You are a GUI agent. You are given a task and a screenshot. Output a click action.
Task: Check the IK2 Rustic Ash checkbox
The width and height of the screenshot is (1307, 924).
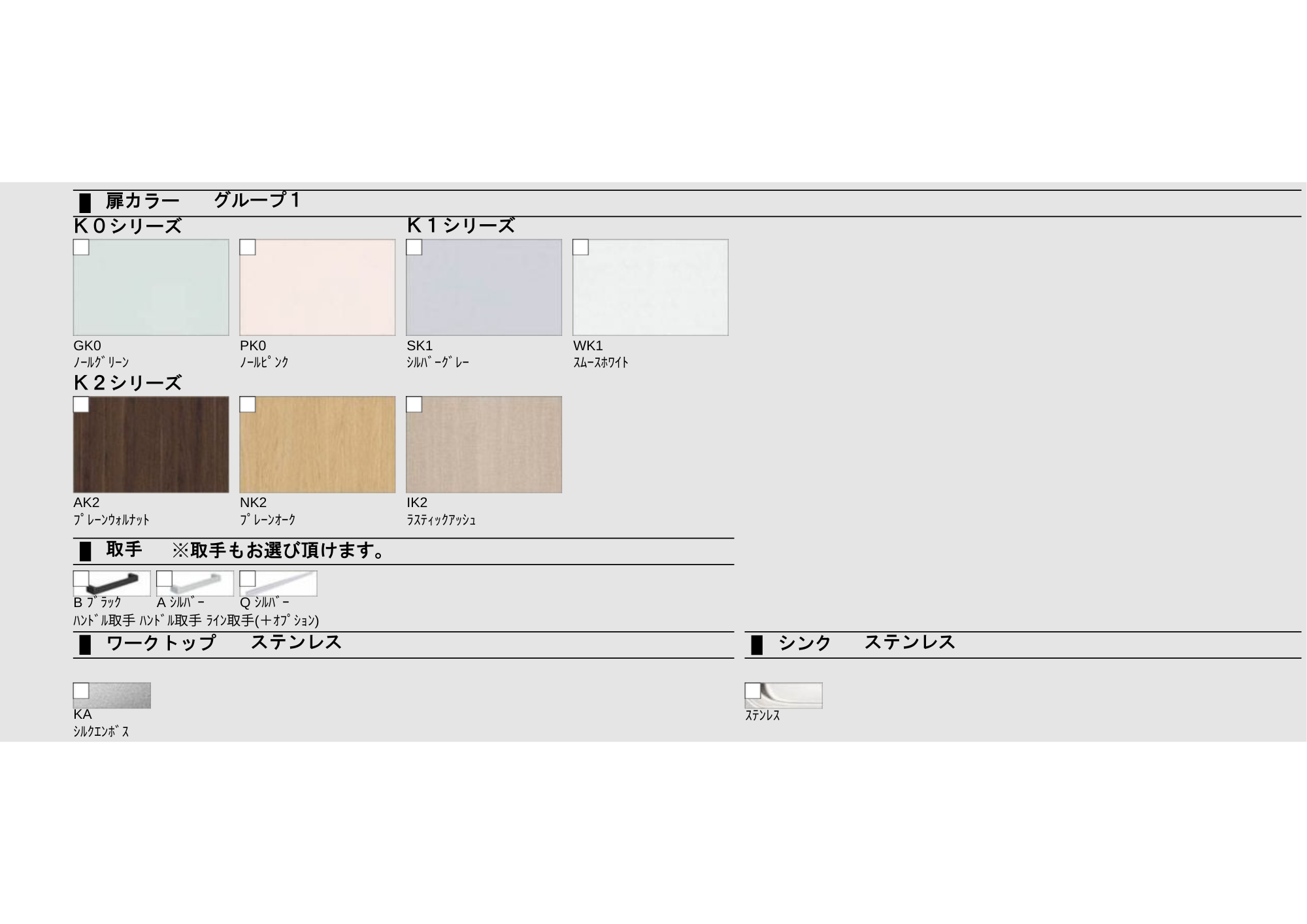point(414,404)
